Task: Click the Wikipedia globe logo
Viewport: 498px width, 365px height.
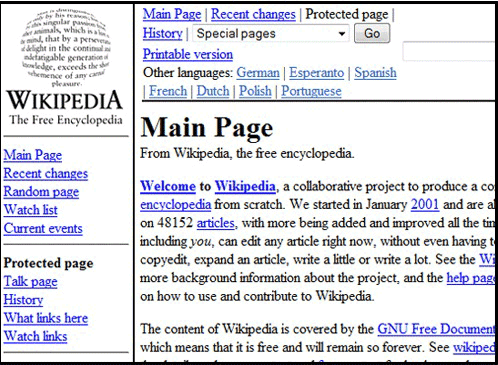Action: click(66, 47)
